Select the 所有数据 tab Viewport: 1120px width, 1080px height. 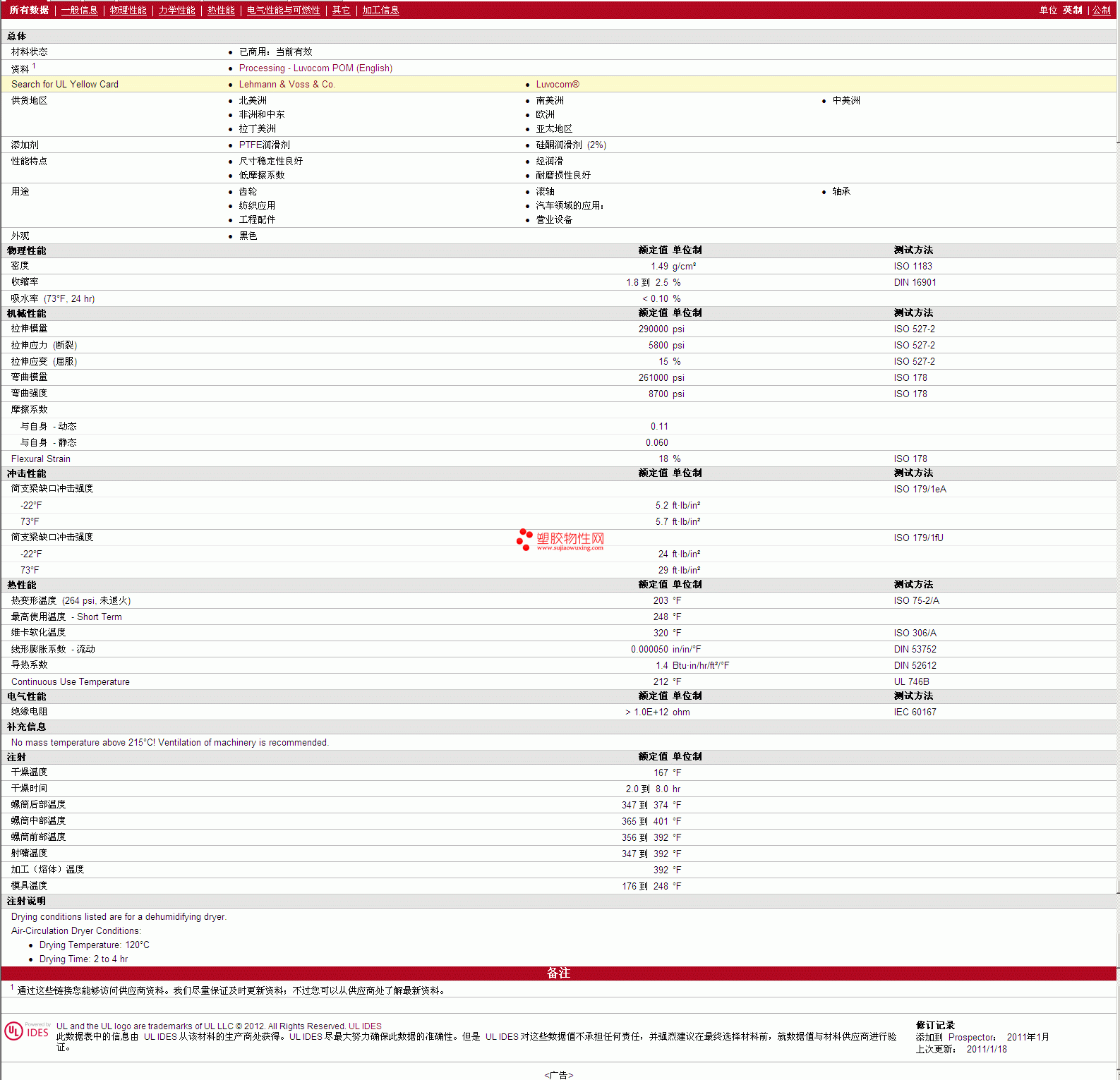click(29, 10)
